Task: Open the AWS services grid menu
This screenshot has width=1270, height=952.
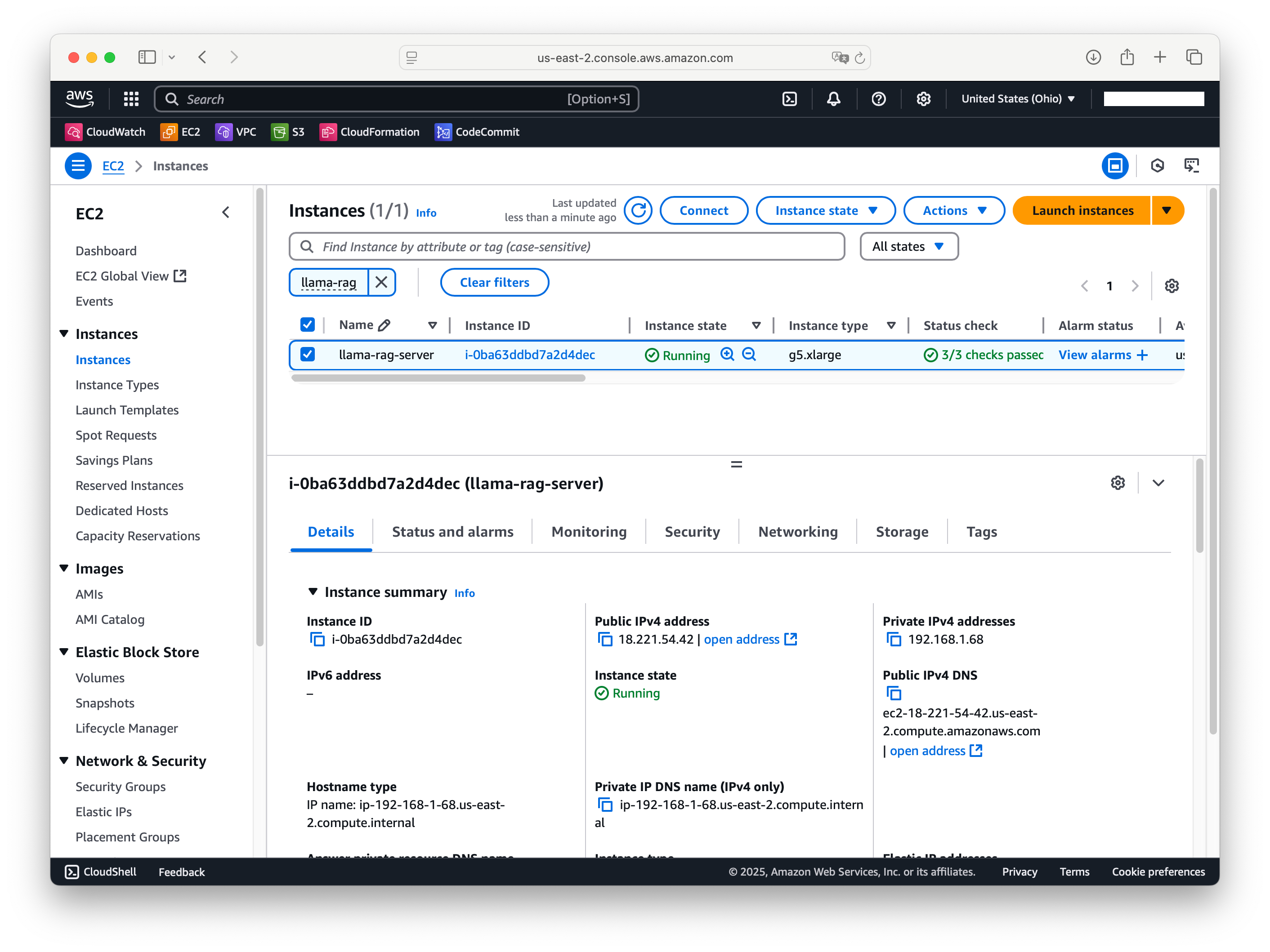Action: pos(131,99)
